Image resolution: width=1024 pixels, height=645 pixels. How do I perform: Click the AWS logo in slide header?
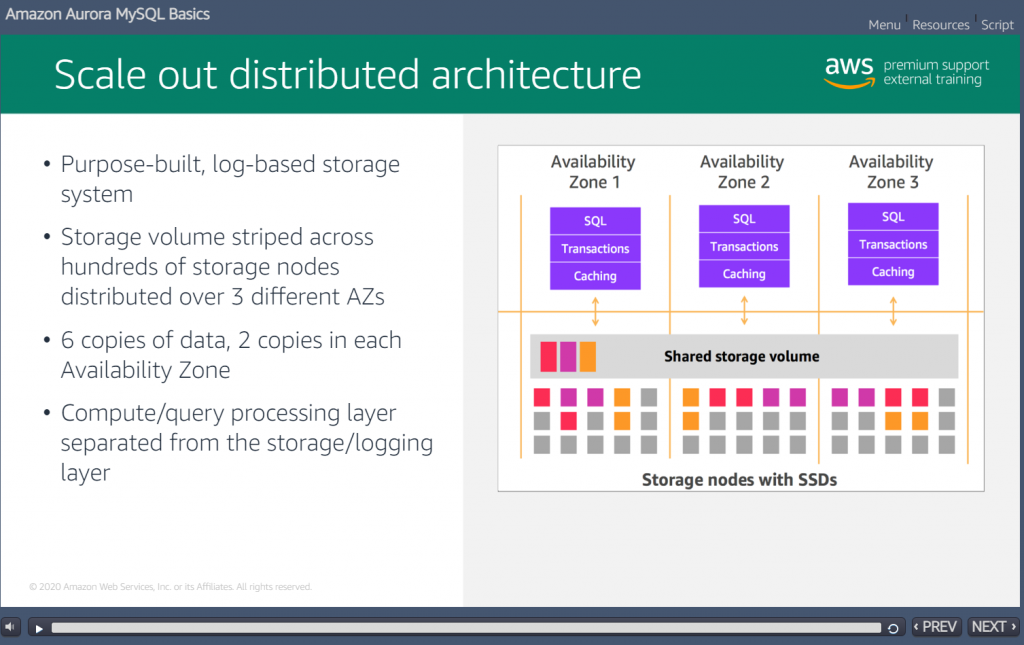pyautogui.click(x=849, y=71)
